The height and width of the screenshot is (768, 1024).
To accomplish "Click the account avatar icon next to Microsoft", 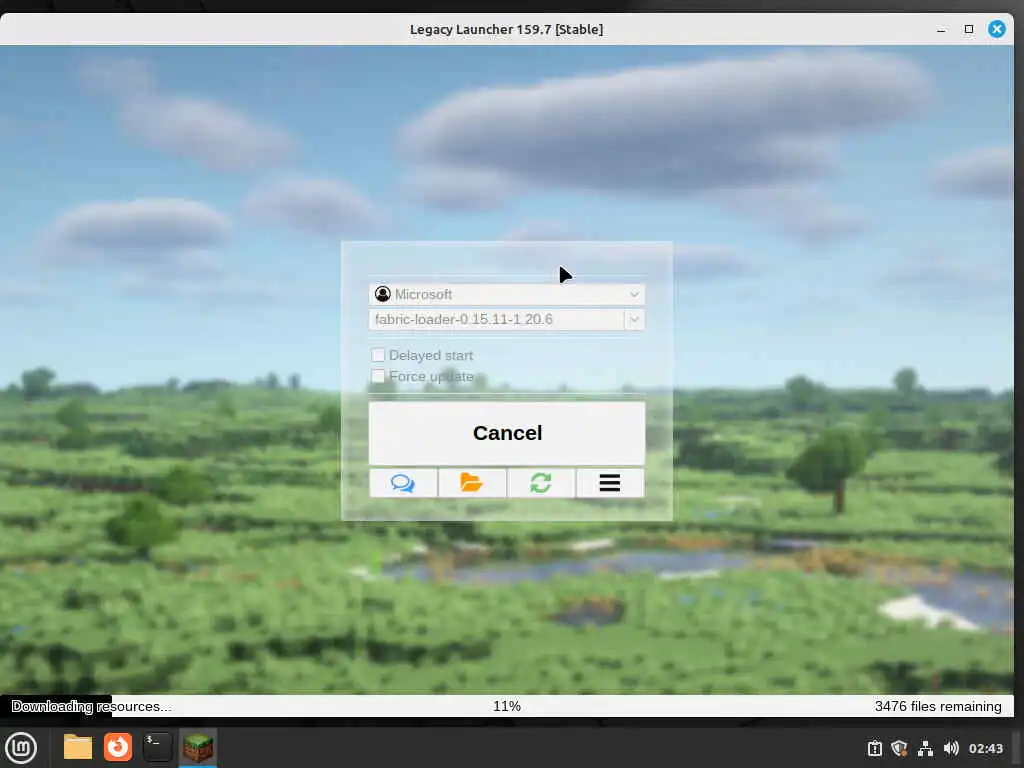I will [x=383, y=295].
